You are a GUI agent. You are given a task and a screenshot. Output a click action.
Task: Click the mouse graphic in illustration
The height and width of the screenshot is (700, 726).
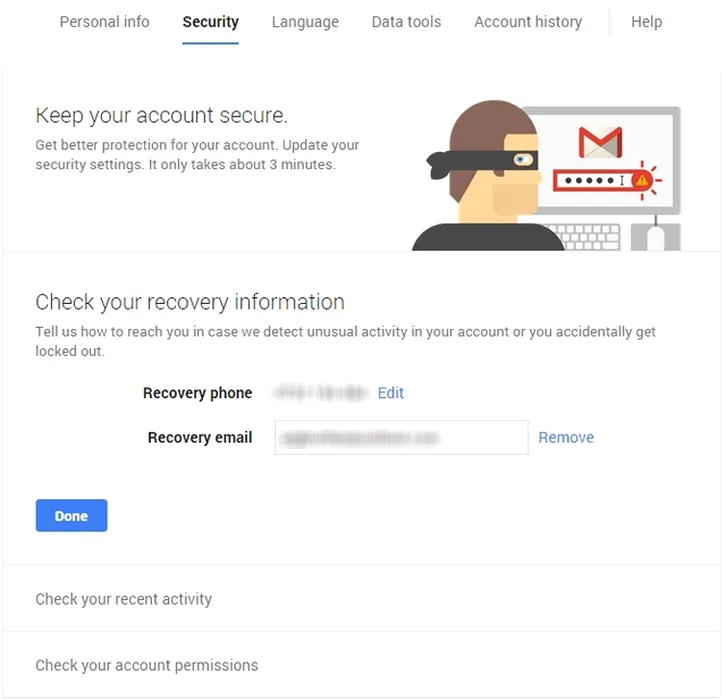pyautogui.click(x=655, y=237)
